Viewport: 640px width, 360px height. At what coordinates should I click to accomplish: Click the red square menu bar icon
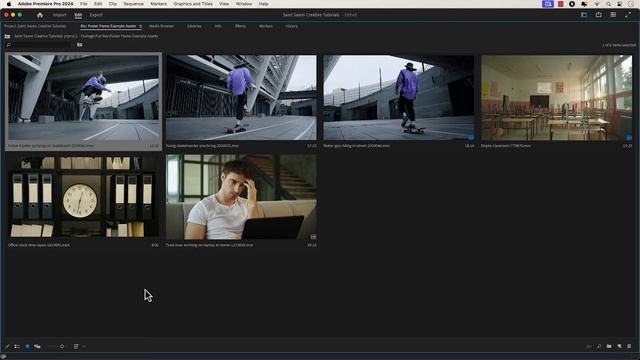click(561, 4)
